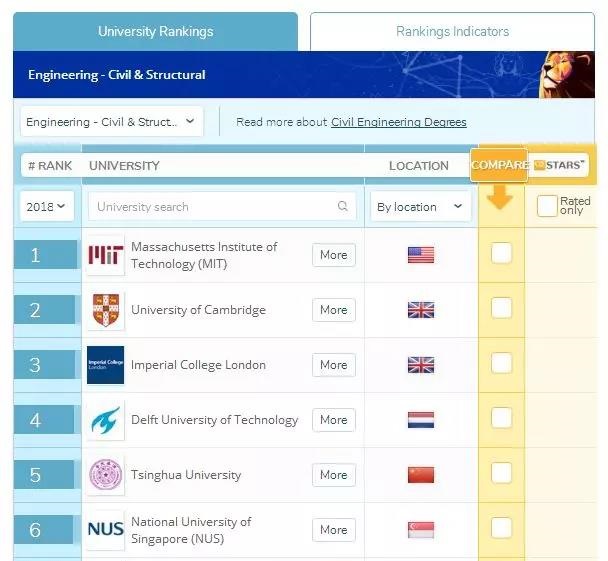This screenshot has width=608, height=561.
Task: Tick compare checkbox for National University of Singapore
Action: tap(501, 528)
